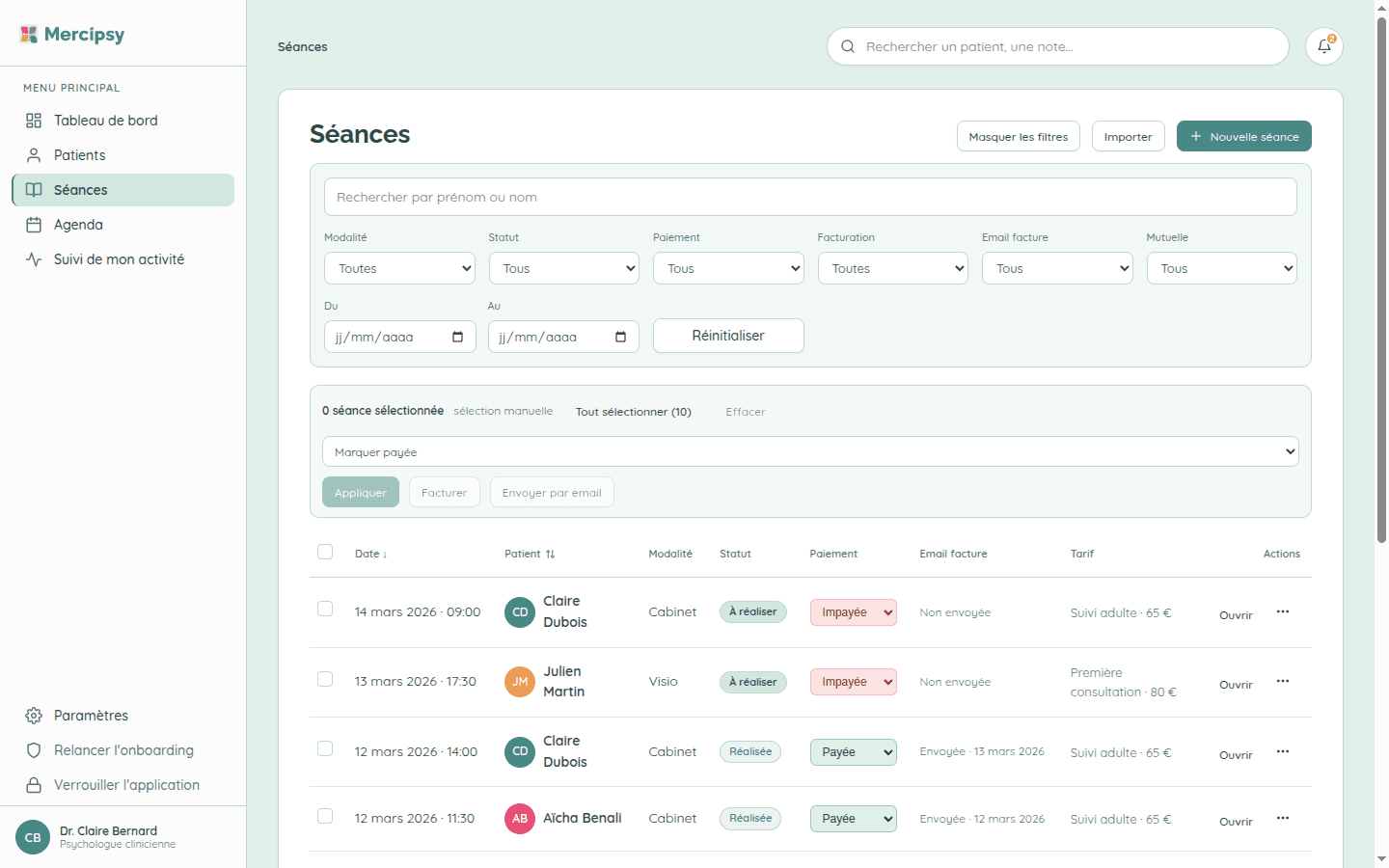Image resolution: width=1389 pixels, height=868 pixels.
Task: Open Paramètres in the sidebar
Action: click(123, 716)
